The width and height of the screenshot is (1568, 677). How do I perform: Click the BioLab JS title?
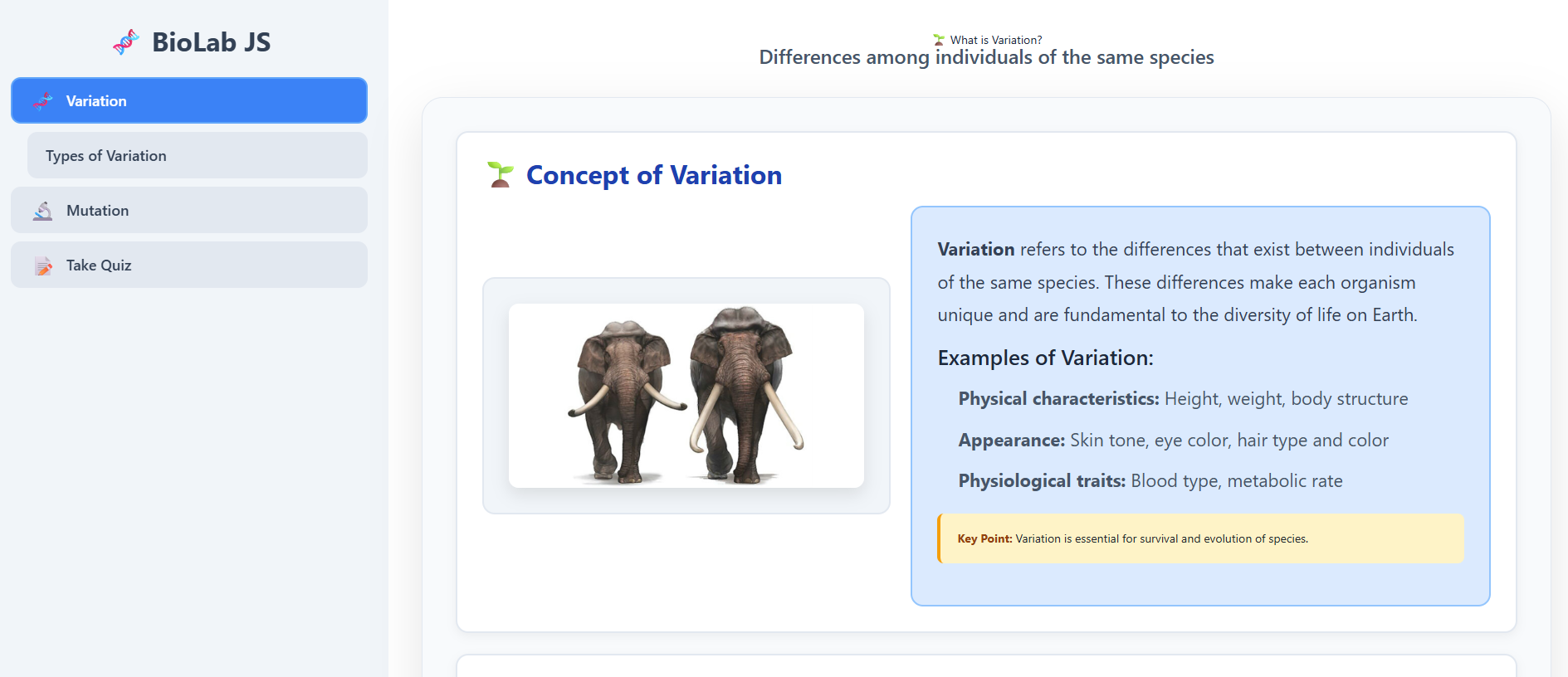pos(211,42)
